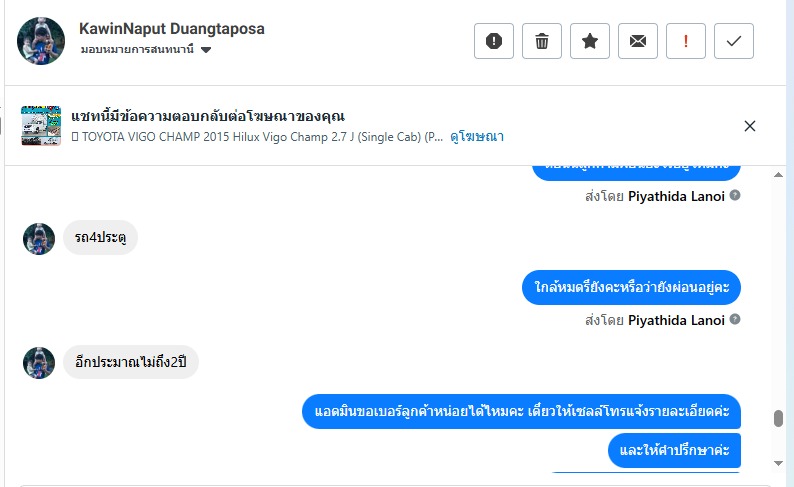The width and height of the screenshot is (794, 487).
Task: Click the ดูโฆษณา link
Action: [477, 136]
